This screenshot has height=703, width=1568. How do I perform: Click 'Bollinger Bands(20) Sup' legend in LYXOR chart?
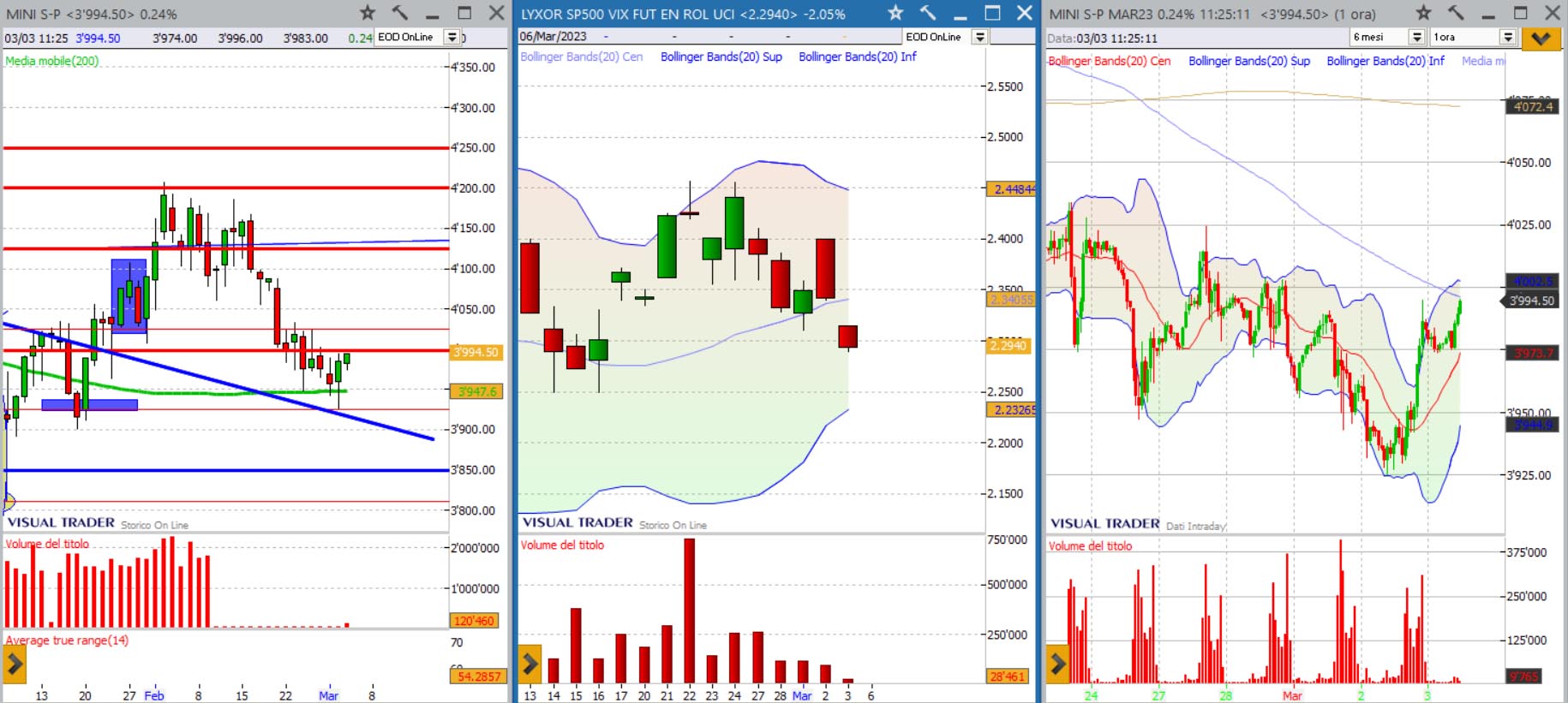pyautogui.click(x=721, y=57)
